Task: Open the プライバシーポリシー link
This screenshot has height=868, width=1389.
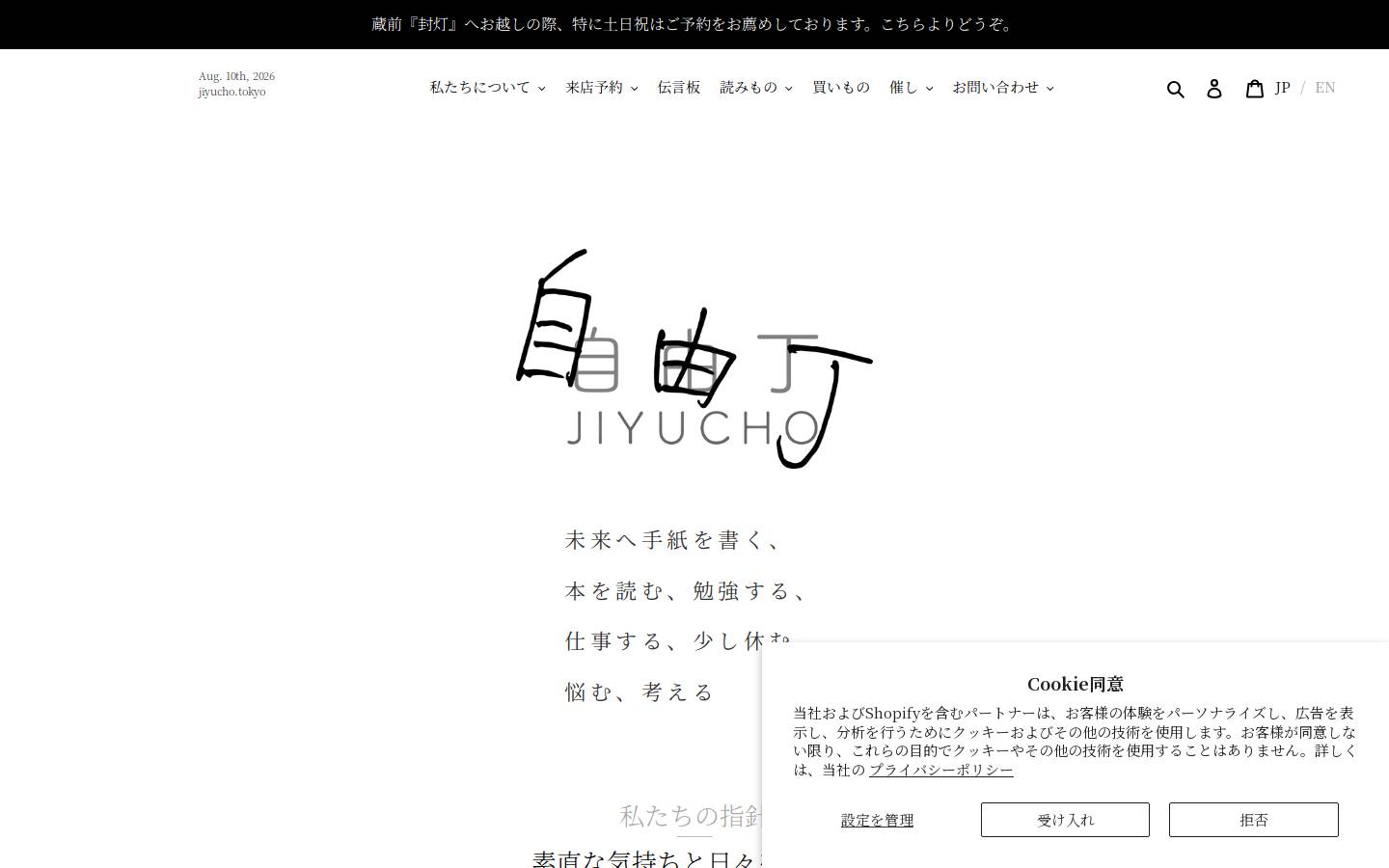Action: (941, 770)
